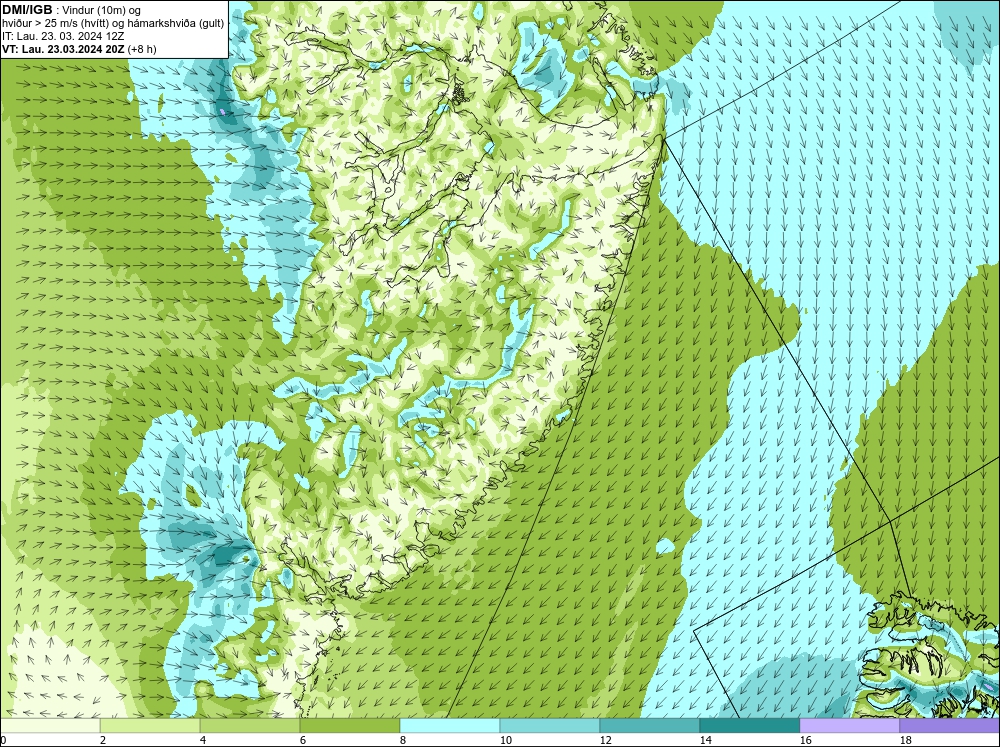Viewport: 1000px width, 747px height.
Task: Click the legend label 2
Action: pos(103,740)
